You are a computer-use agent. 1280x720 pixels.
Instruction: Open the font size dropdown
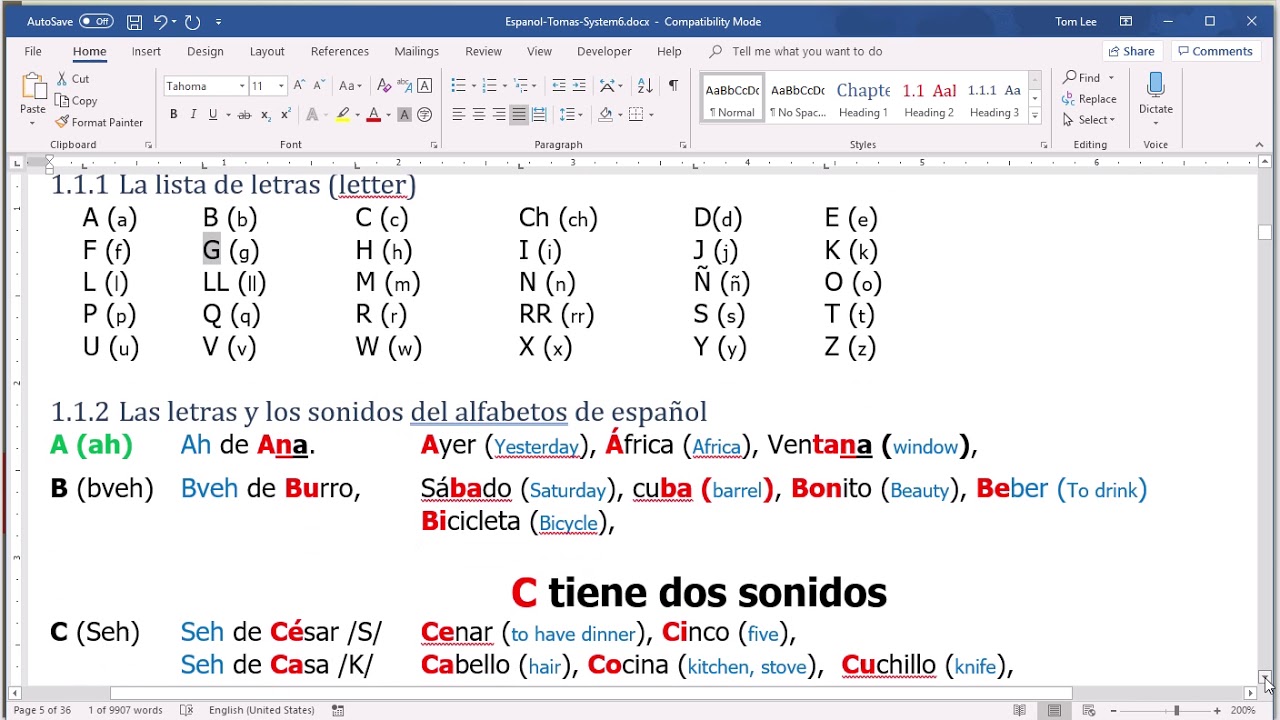(281, 86)
